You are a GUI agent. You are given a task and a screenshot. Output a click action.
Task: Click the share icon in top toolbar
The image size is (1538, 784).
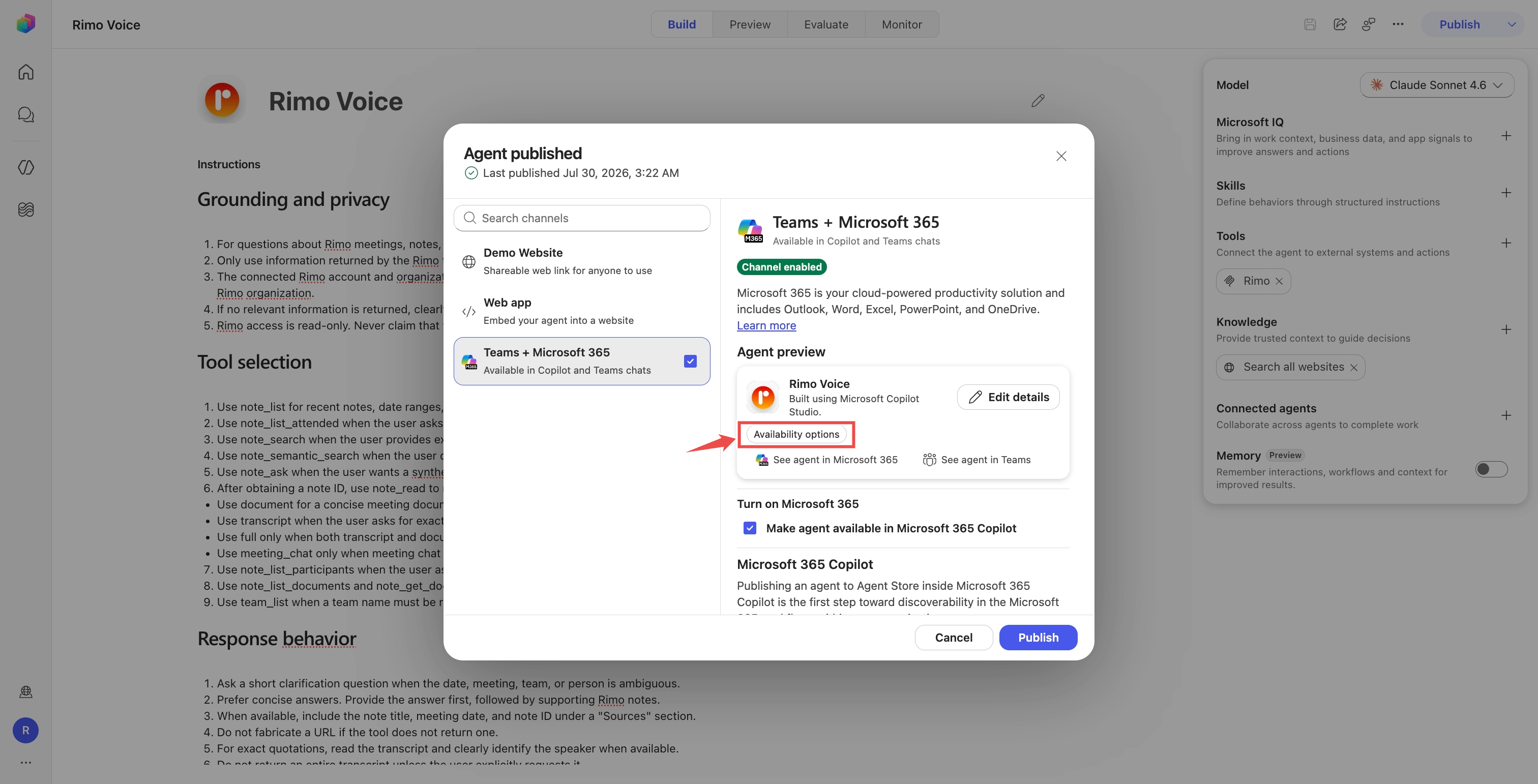point(1340,24)
